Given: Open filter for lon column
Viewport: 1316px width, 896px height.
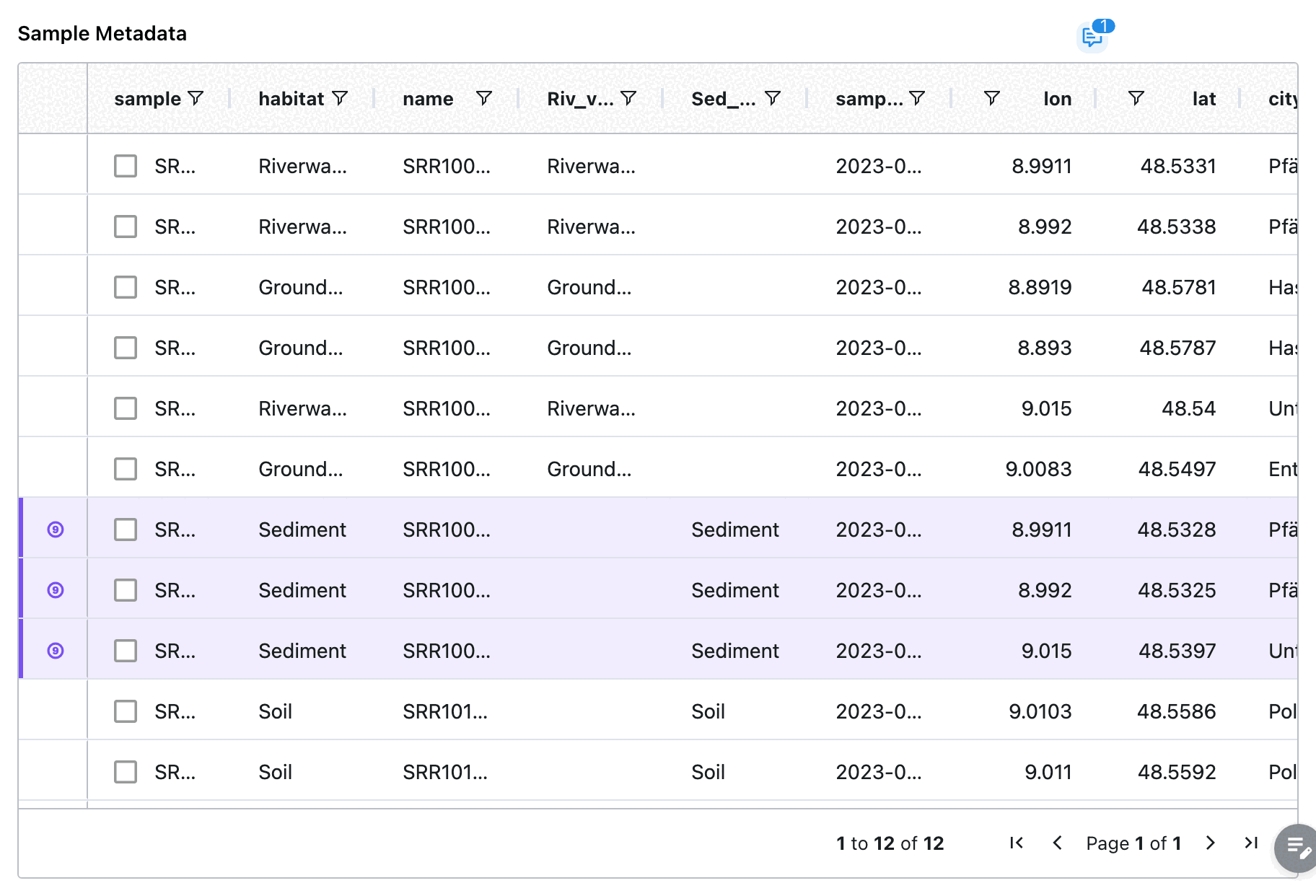Looking at the screenshot, I should pos(992,98).
